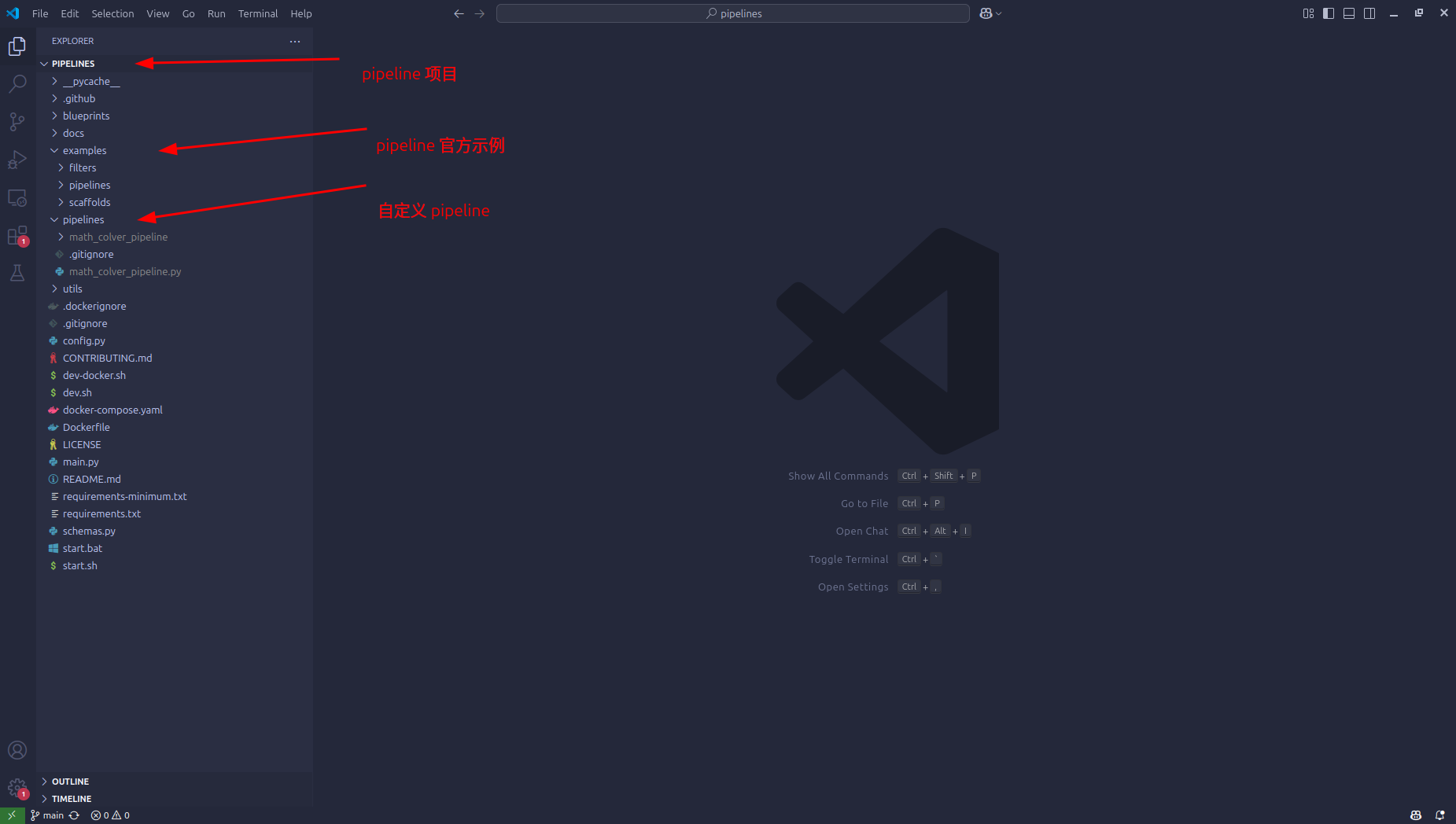Open the Customize Layout icon
The image size is (1456, 824).
1308,13
